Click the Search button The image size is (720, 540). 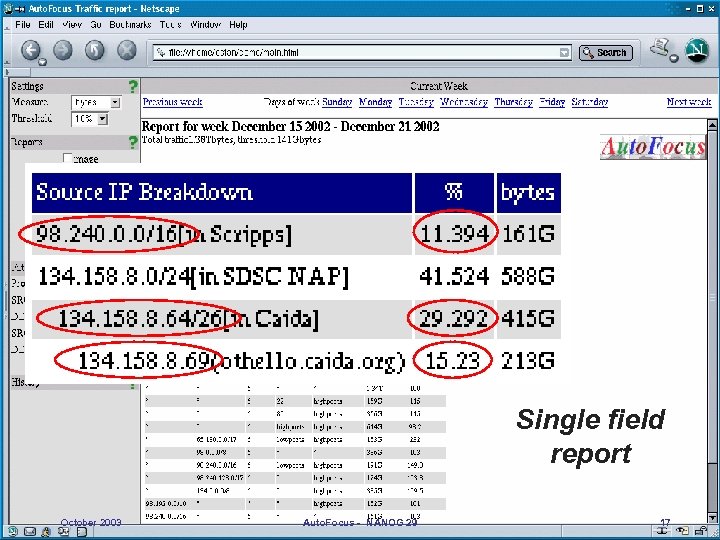(606, 53)
